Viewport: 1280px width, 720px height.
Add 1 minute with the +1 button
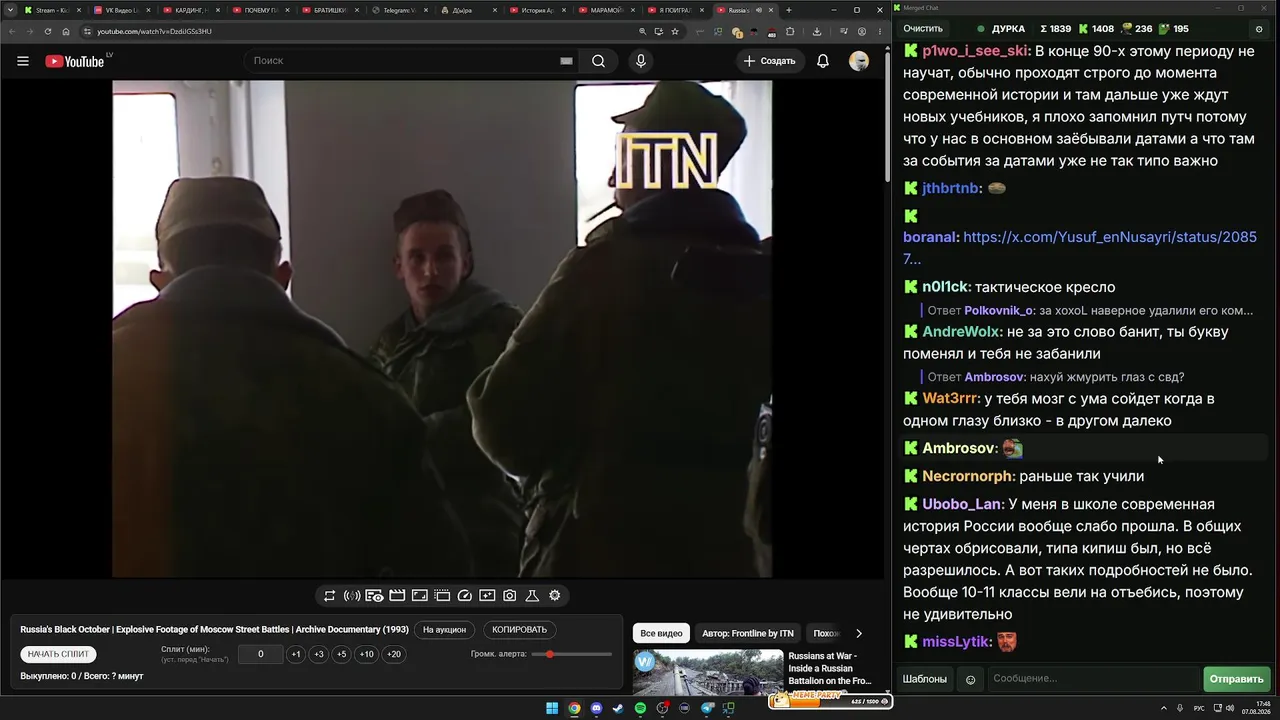click(x=295, y=654)
